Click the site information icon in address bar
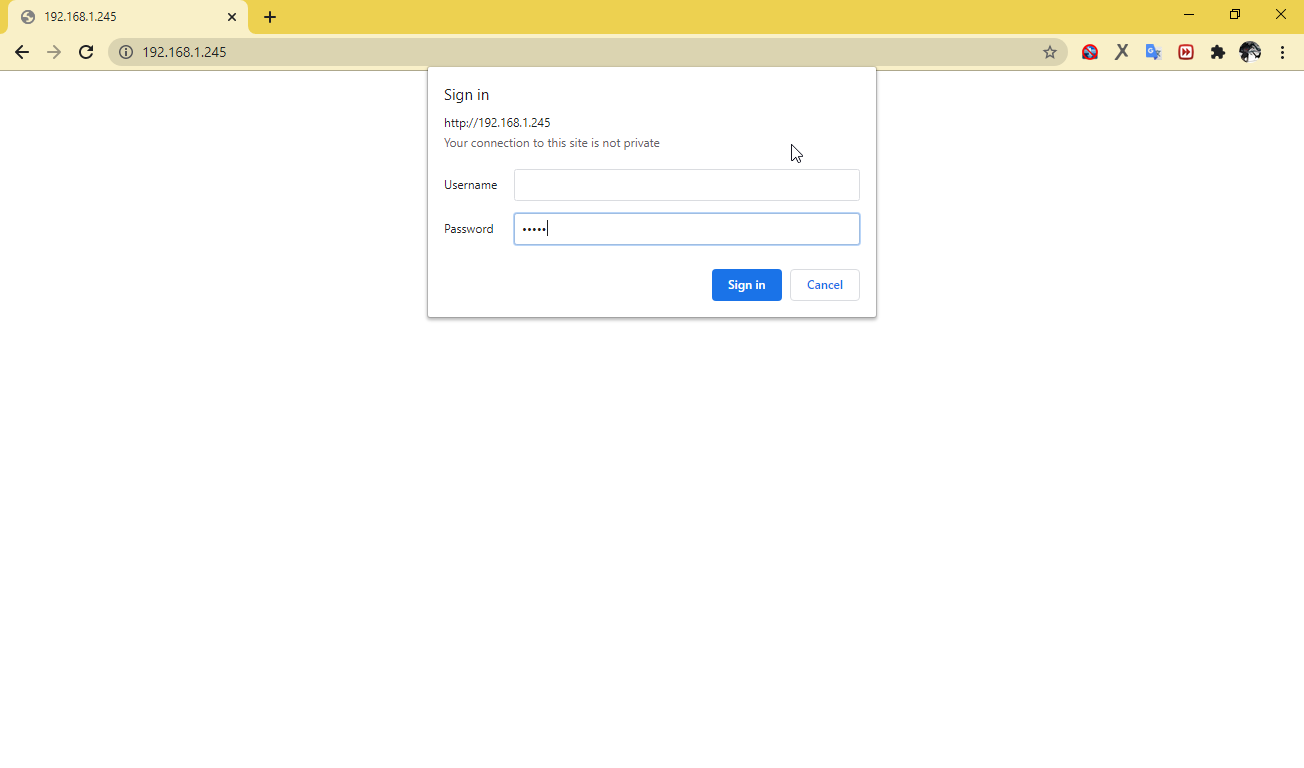 click(126, 51)
